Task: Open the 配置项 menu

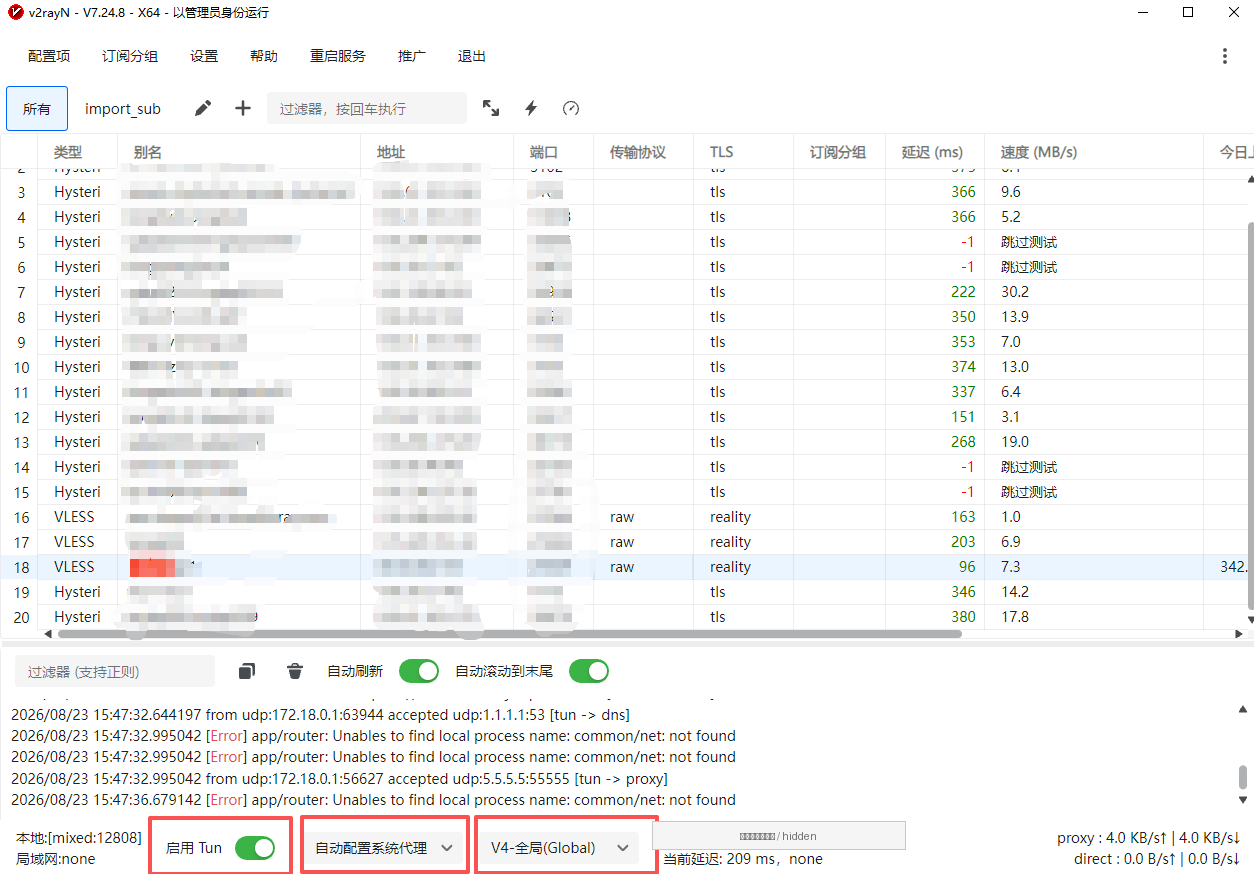Action: click(49, 56)
